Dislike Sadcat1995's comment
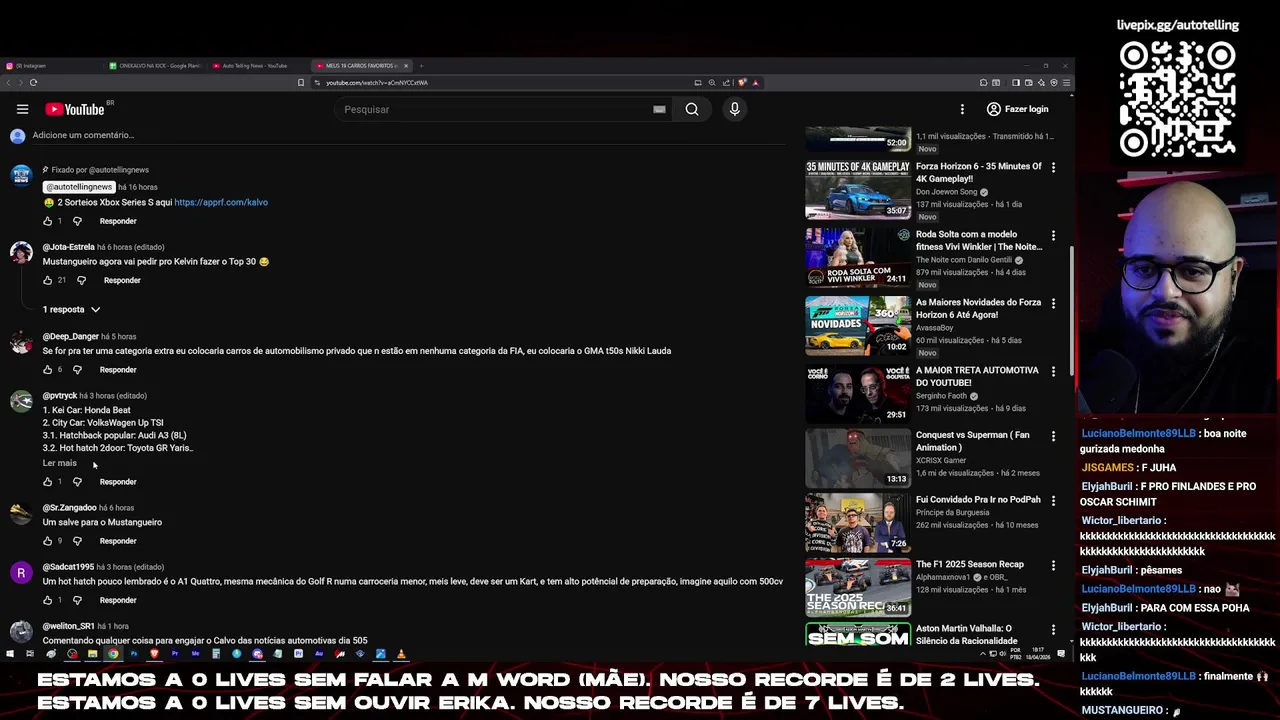Image resolution: width=1280 pixels, height=720 pixels. (x=77, y=600)
